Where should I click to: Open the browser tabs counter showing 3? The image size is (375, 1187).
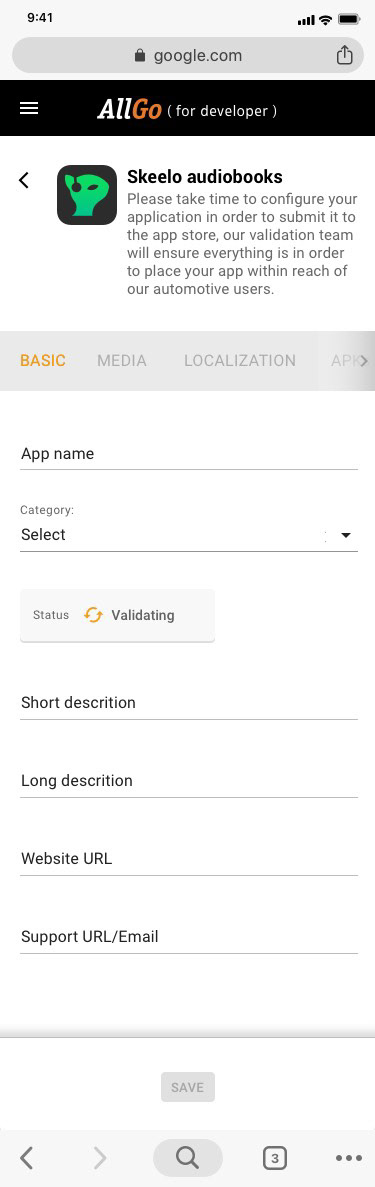click(x=274, y=1157)
